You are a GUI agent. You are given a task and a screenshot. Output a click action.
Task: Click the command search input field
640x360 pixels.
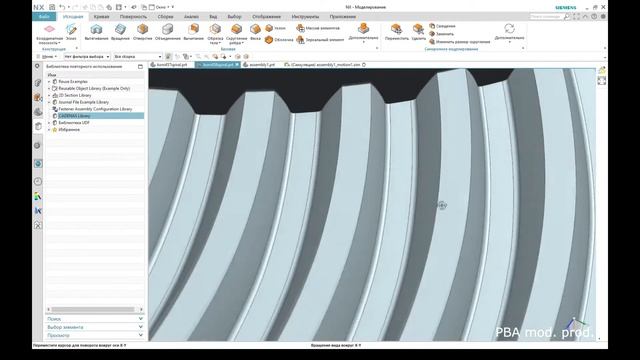[546, 16]
